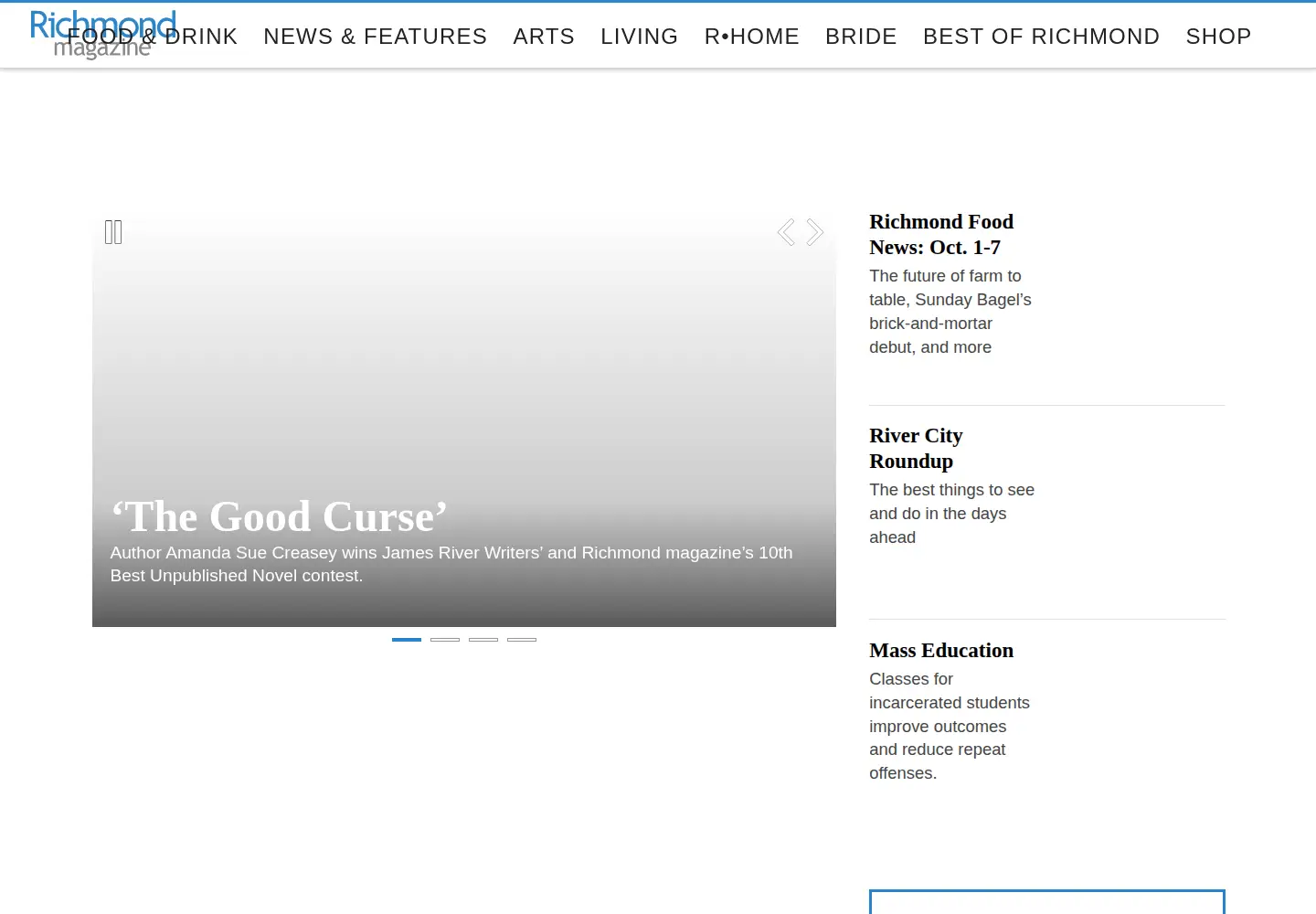Open 'The Good Curse' article headline
Screen dimensions: 1316x914
(x=279, y=516)
